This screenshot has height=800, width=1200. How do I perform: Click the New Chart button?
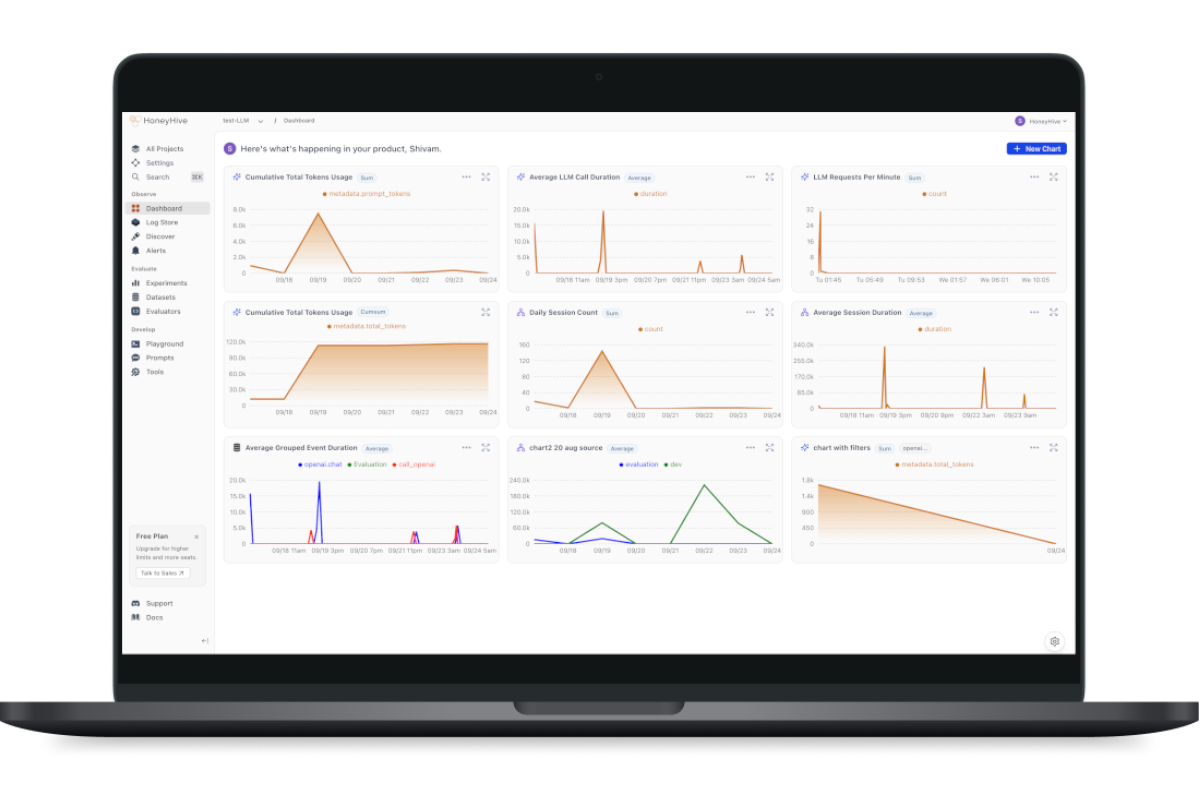point(1036,148)
